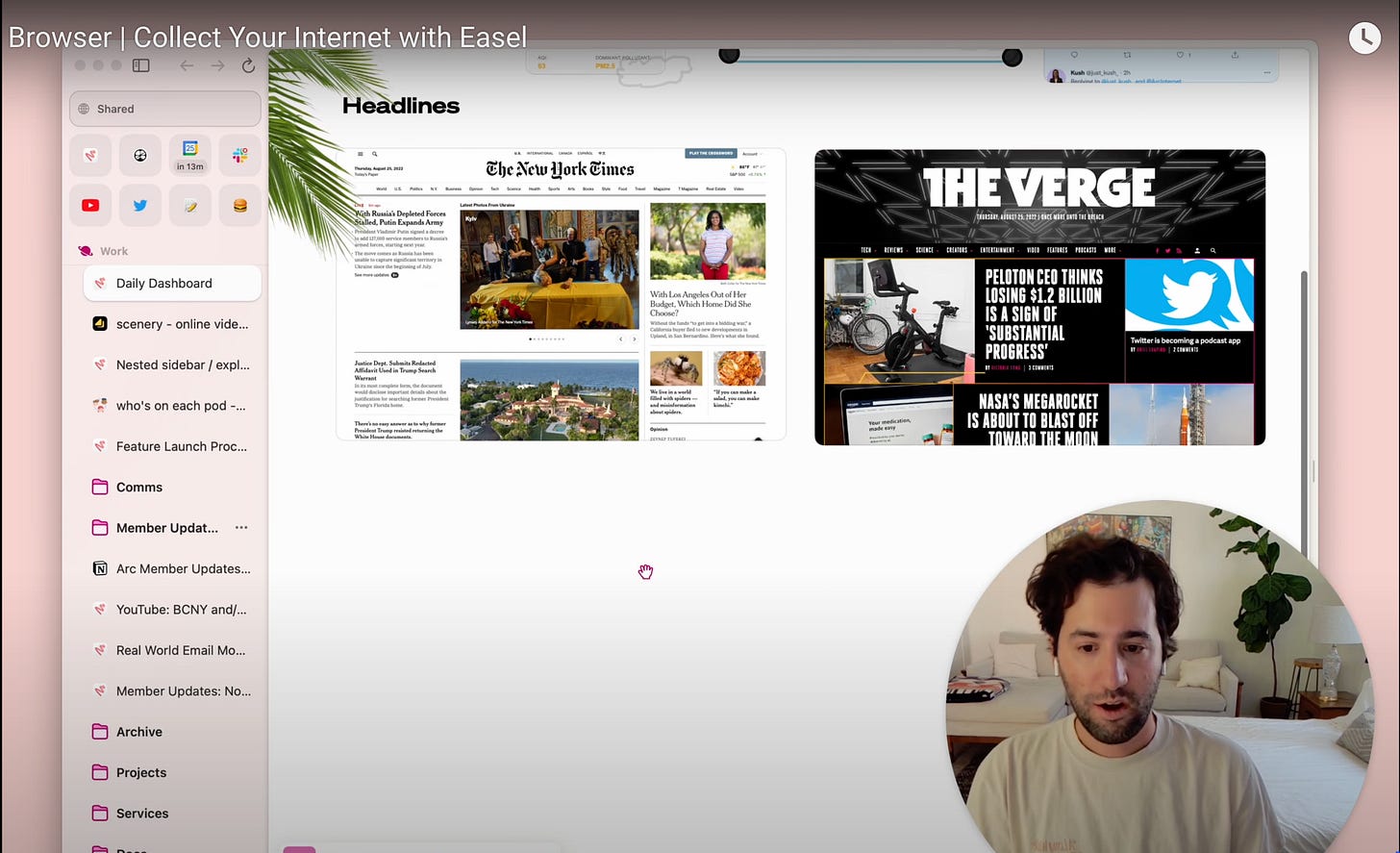Reload the page with the refresh icon
The image size is (1400, 853).
click(248, 65)
